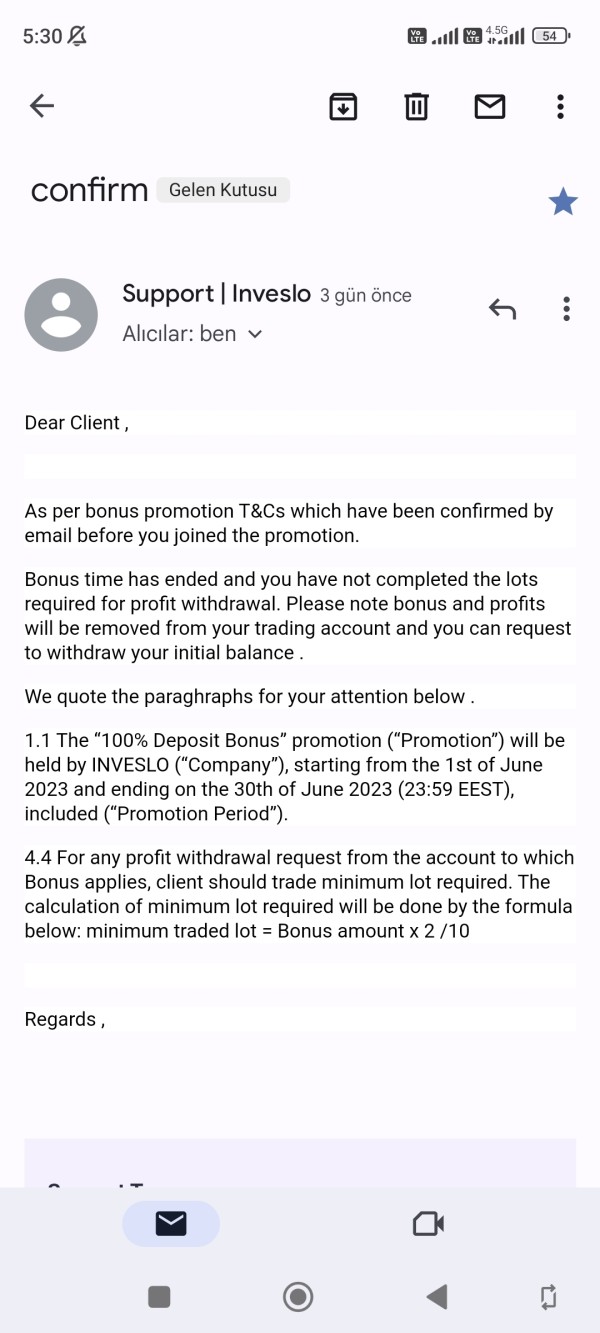Open message options beside the reply arrow
Screen dimensions: 600x1333
[566, 309]
